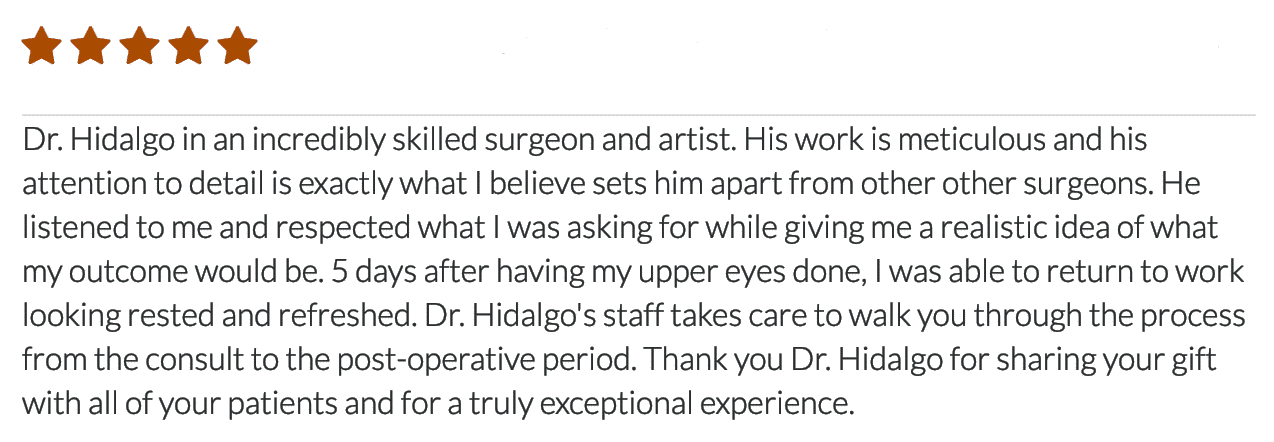The height and width of the screenshot is (442, 1274).
Task: Click the fifth and last rating star
Action: 238,46
